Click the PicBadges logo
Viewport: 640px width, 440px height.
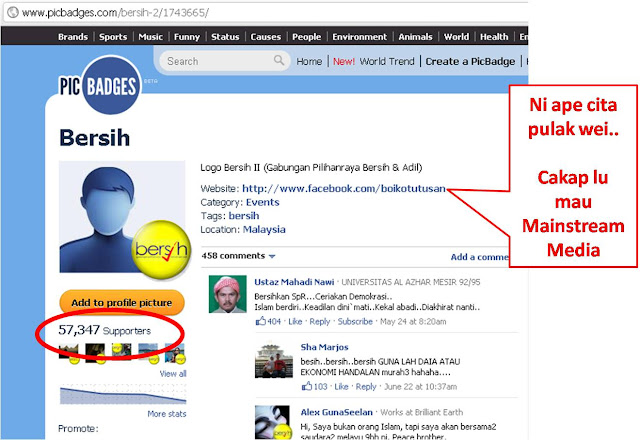[x=100, y=85]
